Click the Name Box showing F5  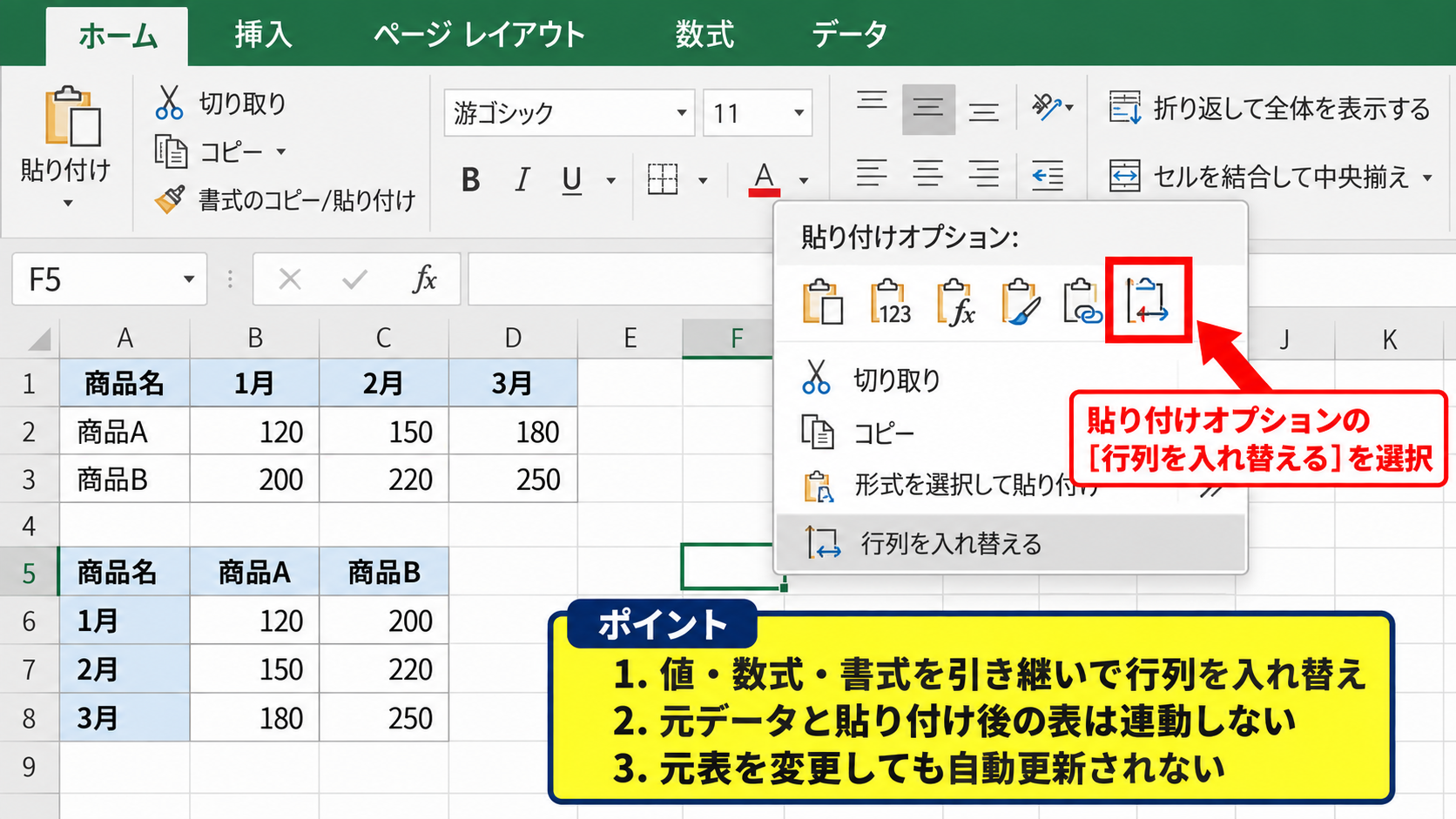click(x=110, y=279)
